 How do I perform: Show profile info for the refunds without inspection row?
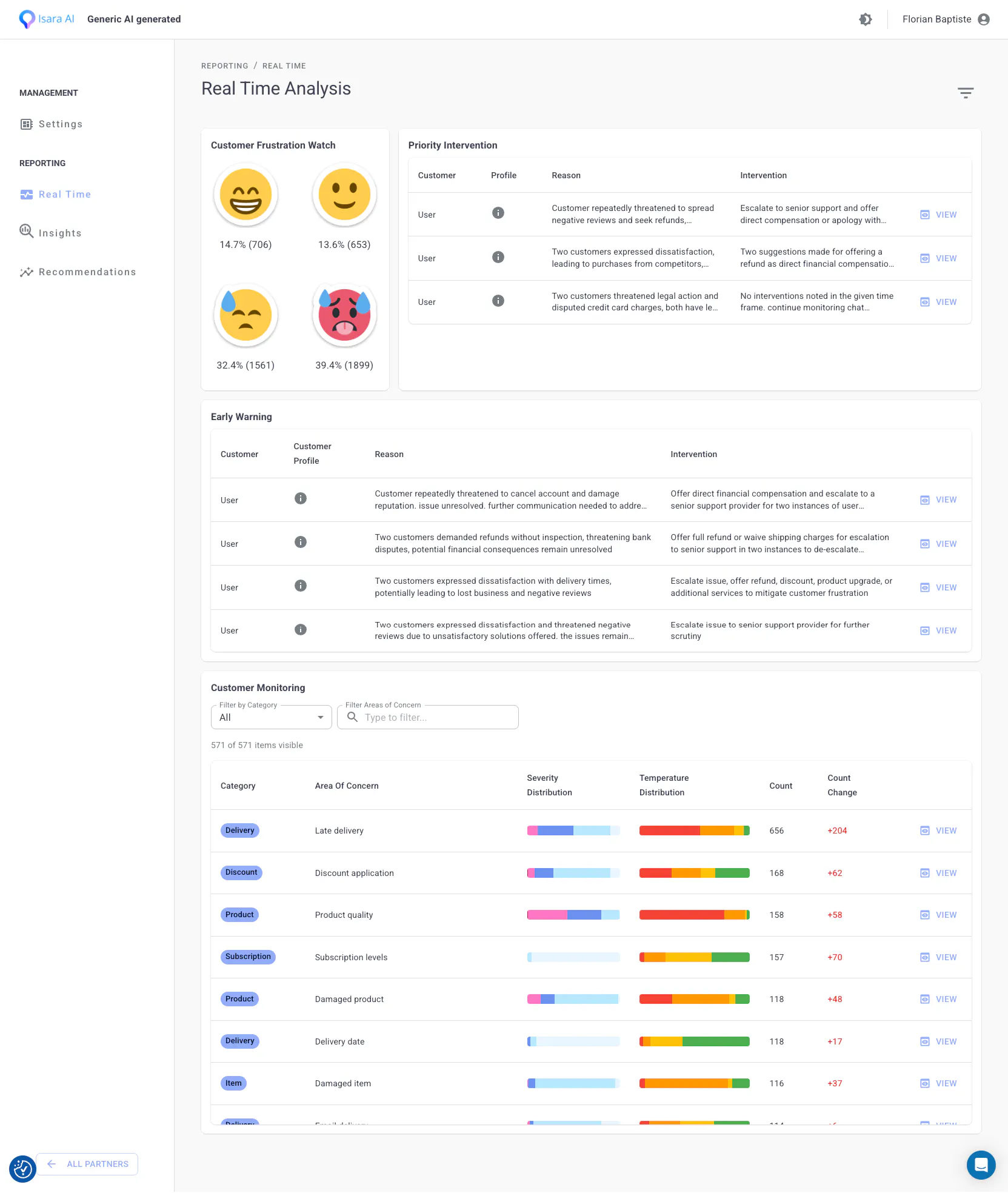pyautogui.click(x=300, y=542)
